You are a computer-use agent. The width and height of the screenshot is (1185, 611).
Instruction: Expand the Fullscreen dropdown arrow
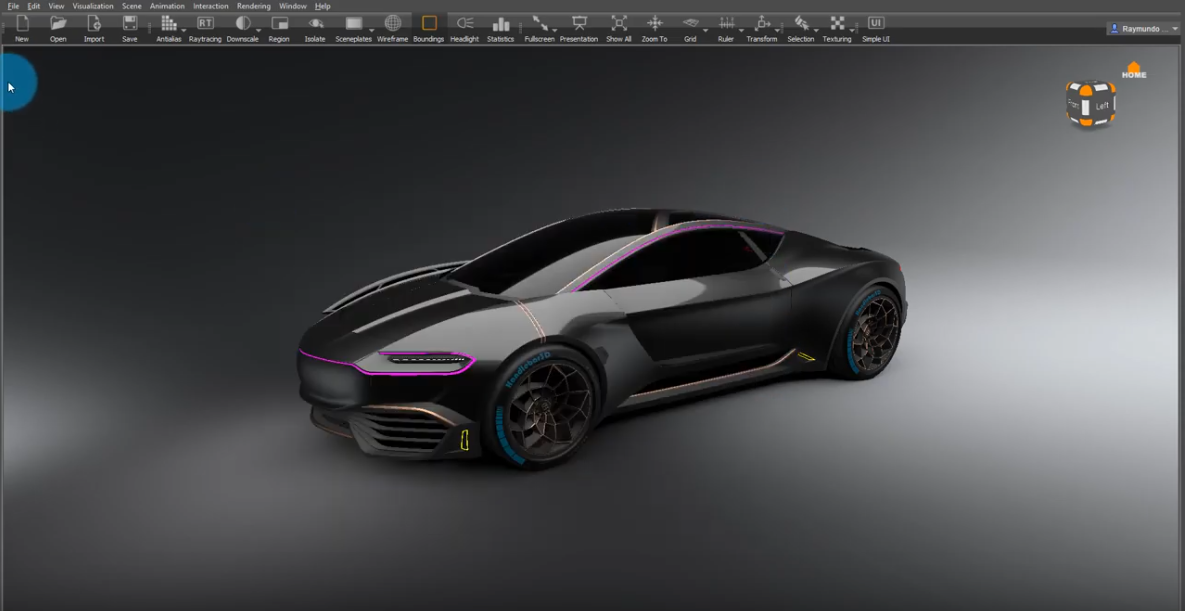pos(555,31)
